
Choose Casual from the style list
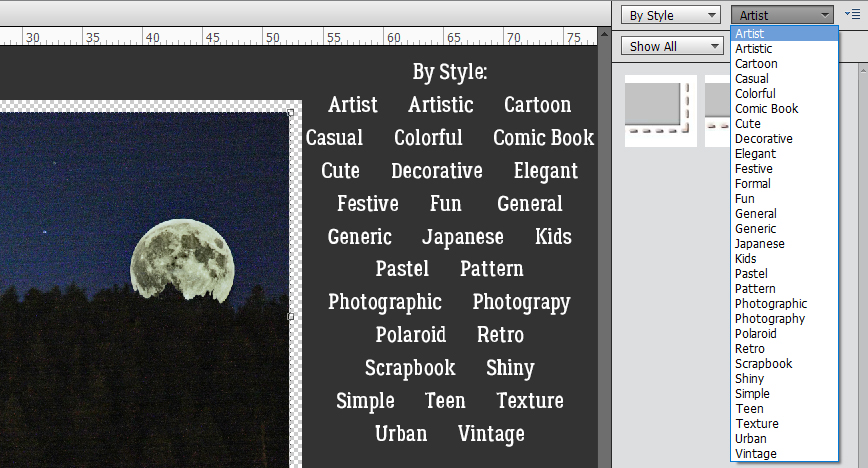[784, 79]
